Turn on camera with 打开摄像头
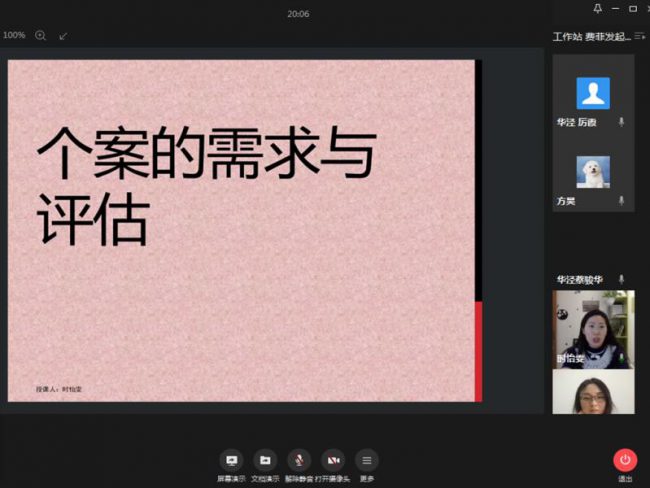This screenshot has width=650, height=488. coord(333,460)
